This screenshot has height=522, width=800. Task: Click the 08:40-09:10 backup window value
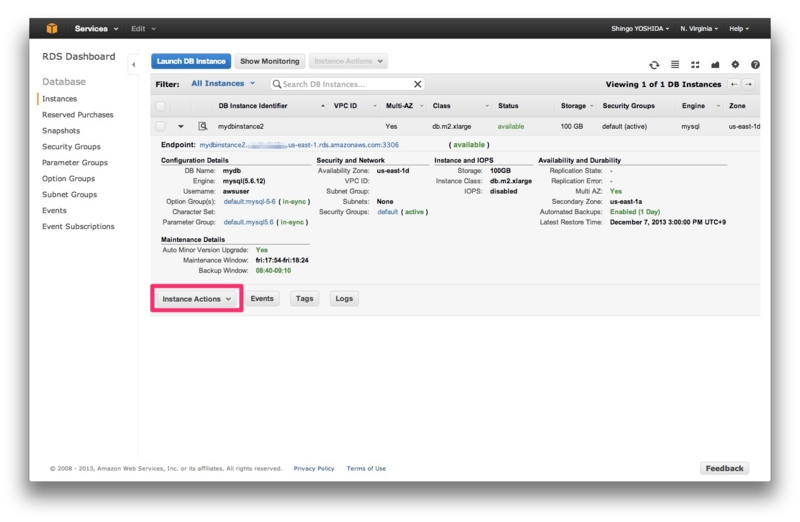point(273,270)
